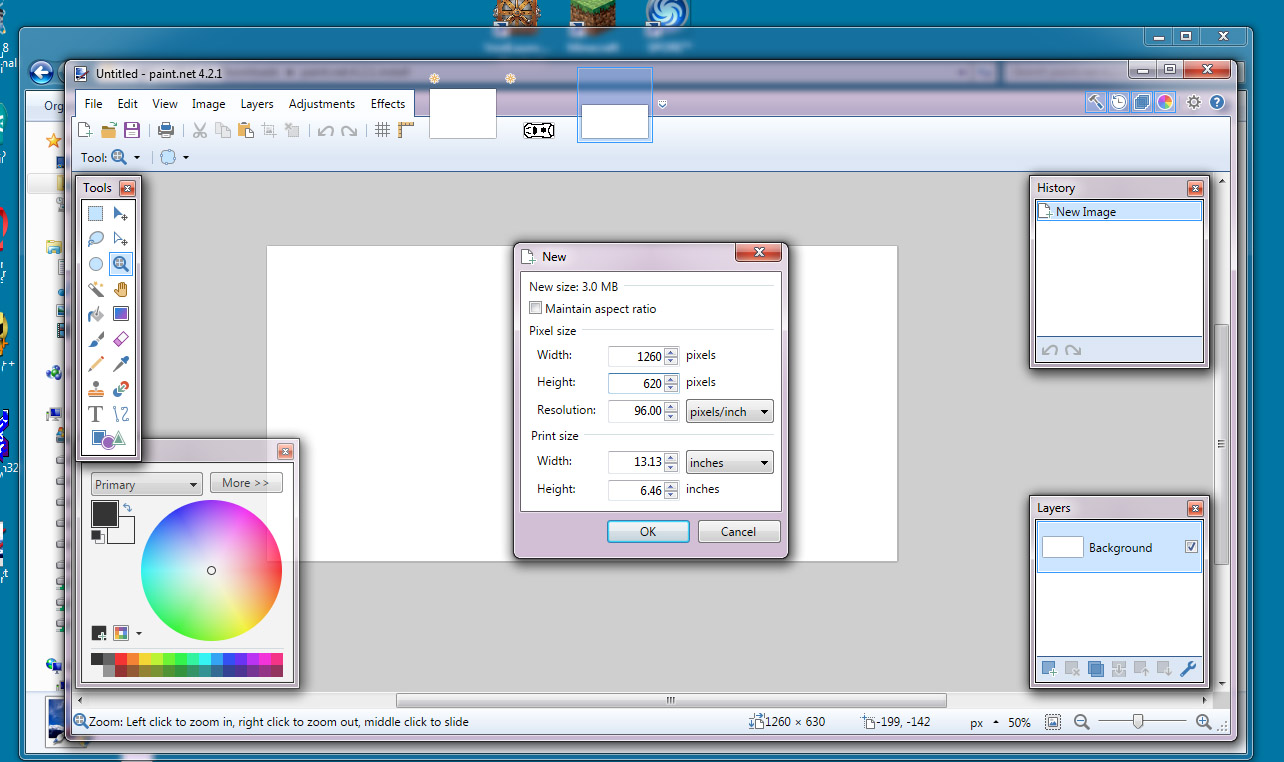1284x762 pixels.
Task: Open the palette options dropdown arrow
Action: point(138,633)
